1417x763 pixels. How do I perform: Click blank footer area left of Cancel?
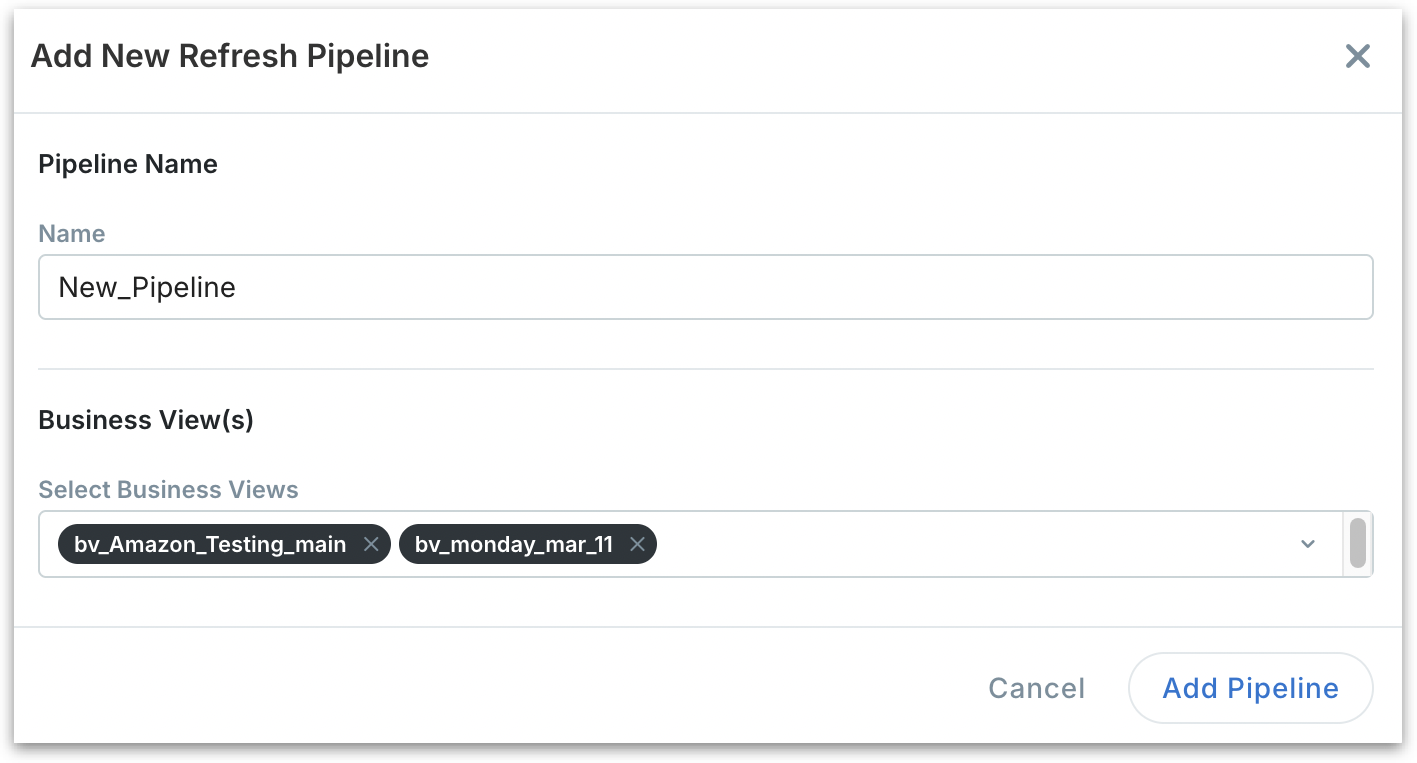[x=500, y=688]
